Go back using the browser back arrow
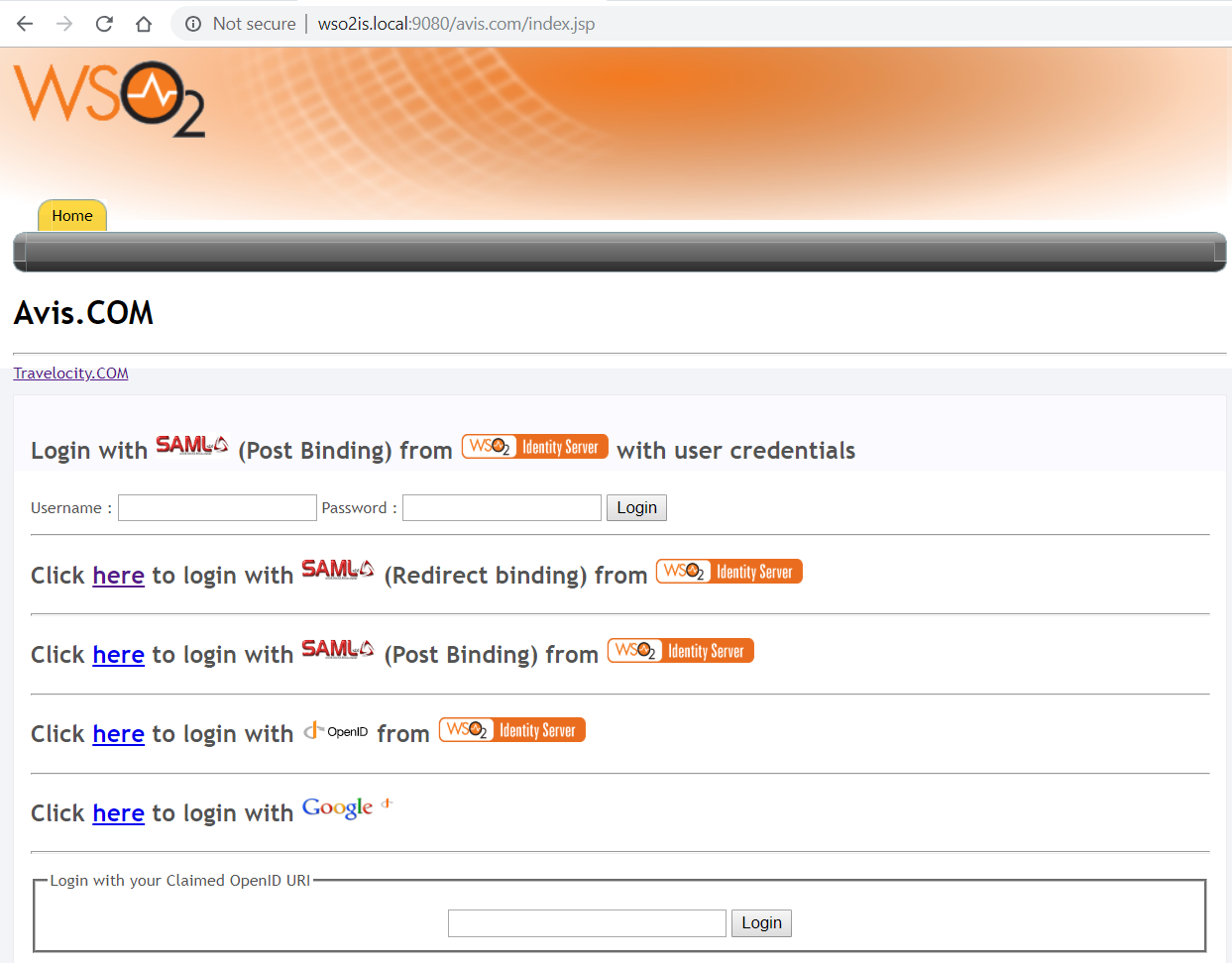This screenshot has height=963, width=1232. (x=25, y=24)
